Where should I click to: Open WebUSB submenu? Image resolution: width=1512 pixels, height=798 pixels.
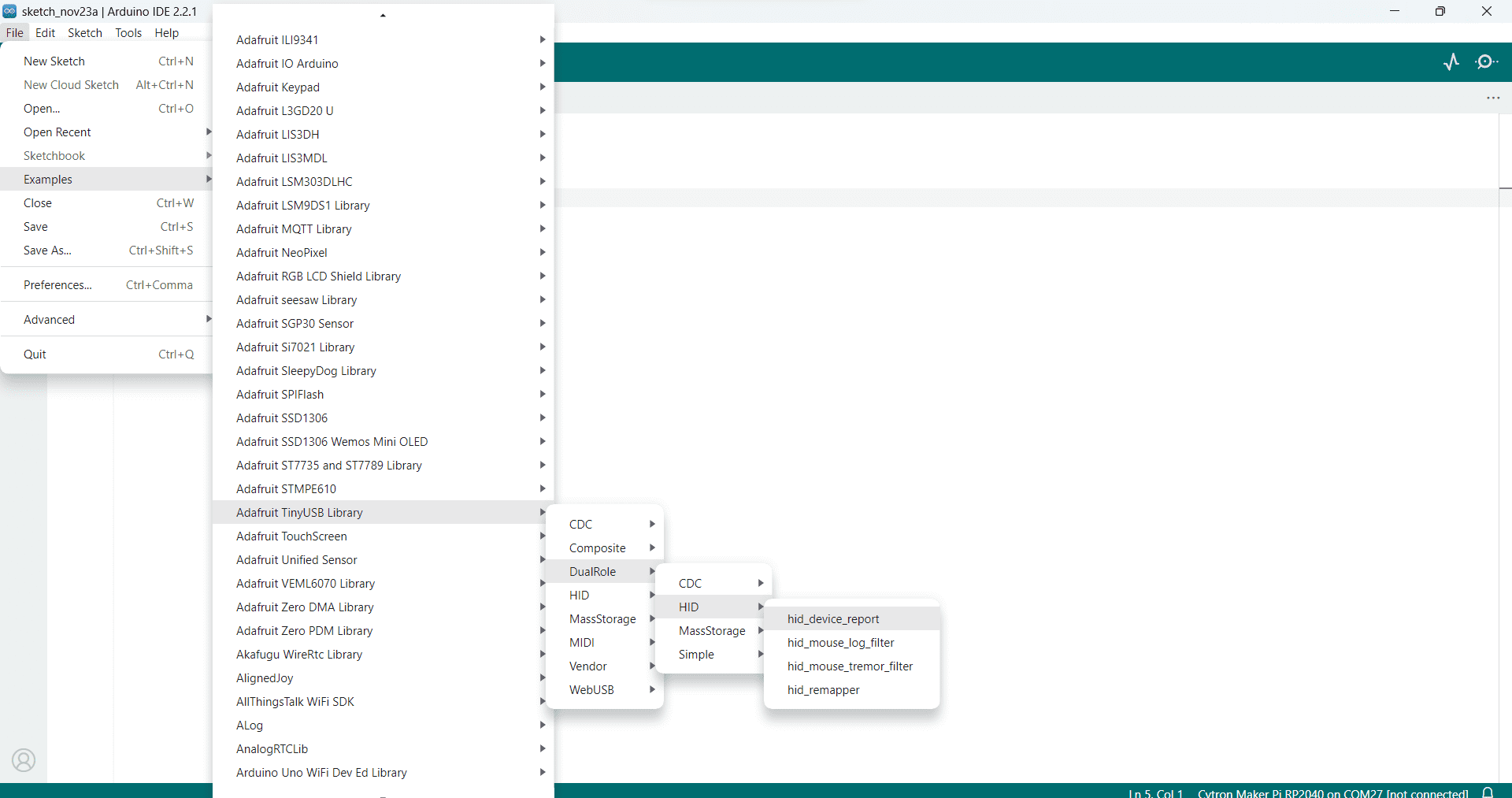coord(605,690)
